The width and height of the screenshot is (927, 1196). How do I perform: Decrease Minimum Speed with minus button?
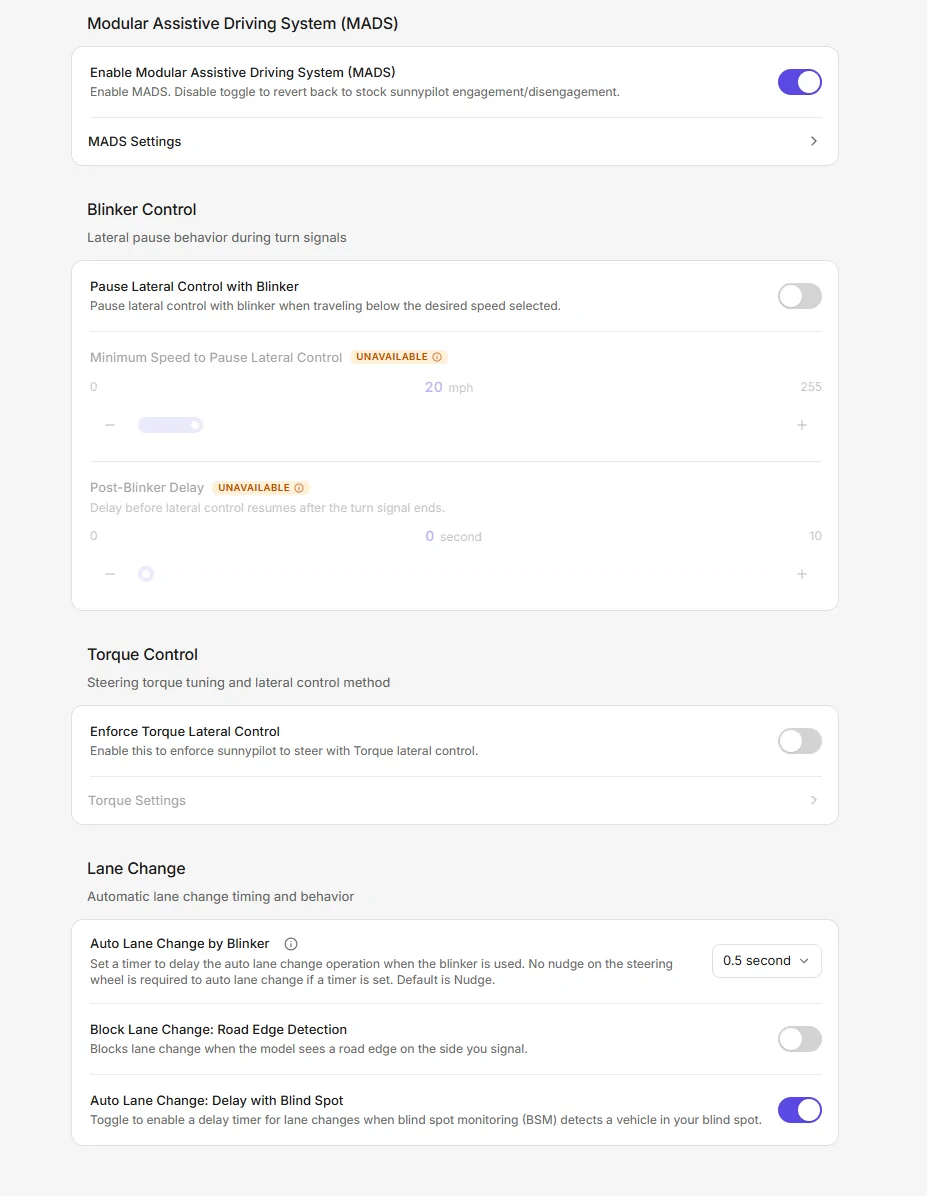[110, 425]
